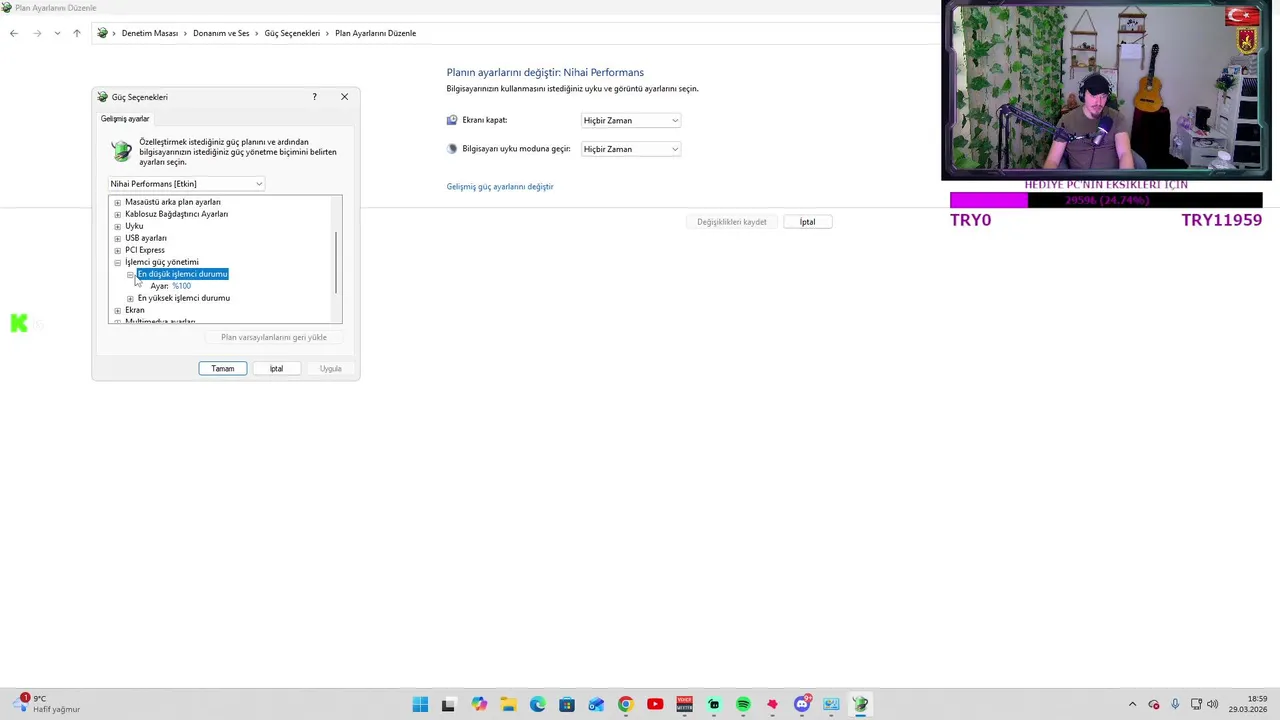Click İptal in Plan Ayarlarını Düzenle window
This screenshot has width=1280, height=720.
tap(807, 222)
